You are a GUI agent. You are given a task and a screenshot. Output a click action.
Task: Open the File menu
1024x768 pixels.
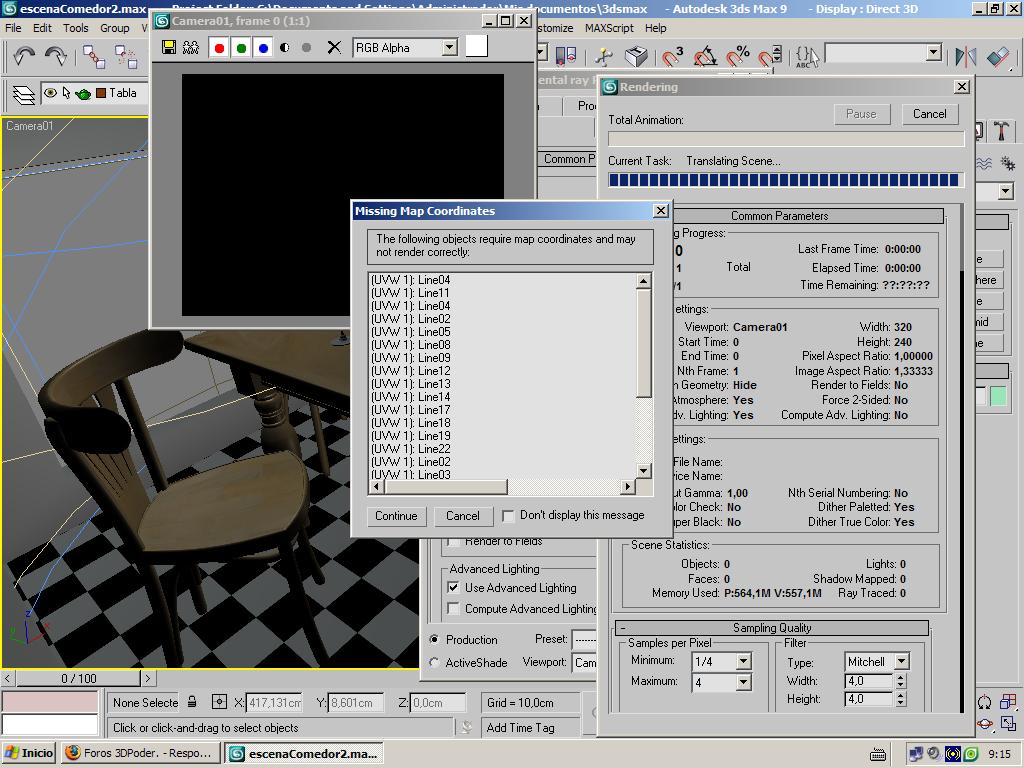click(13, 28)
